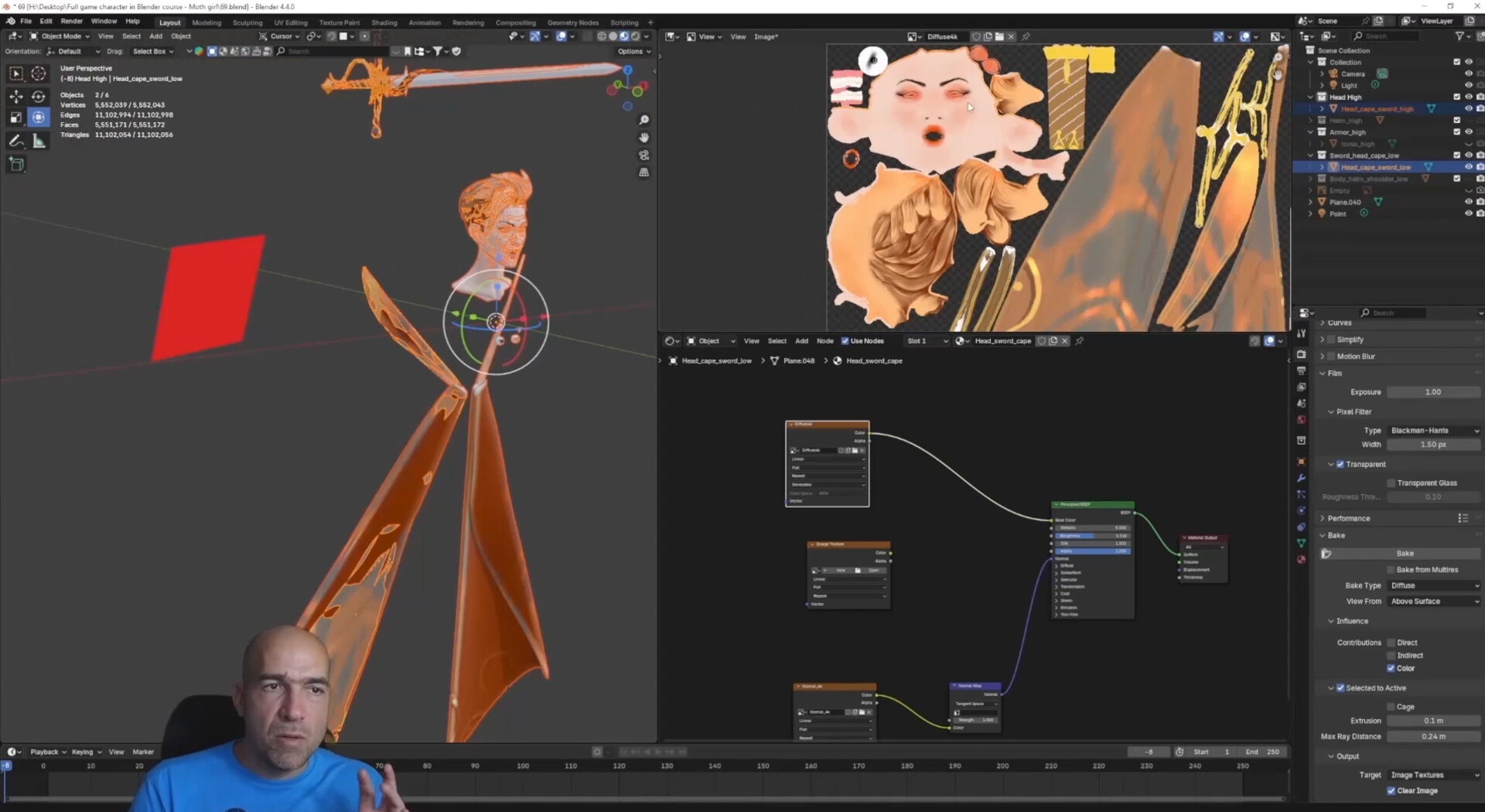Viewport: 1485px width, 812px height.
Task: Click Max Ray Distance field 0.24 m
Action: [1434, 736]
